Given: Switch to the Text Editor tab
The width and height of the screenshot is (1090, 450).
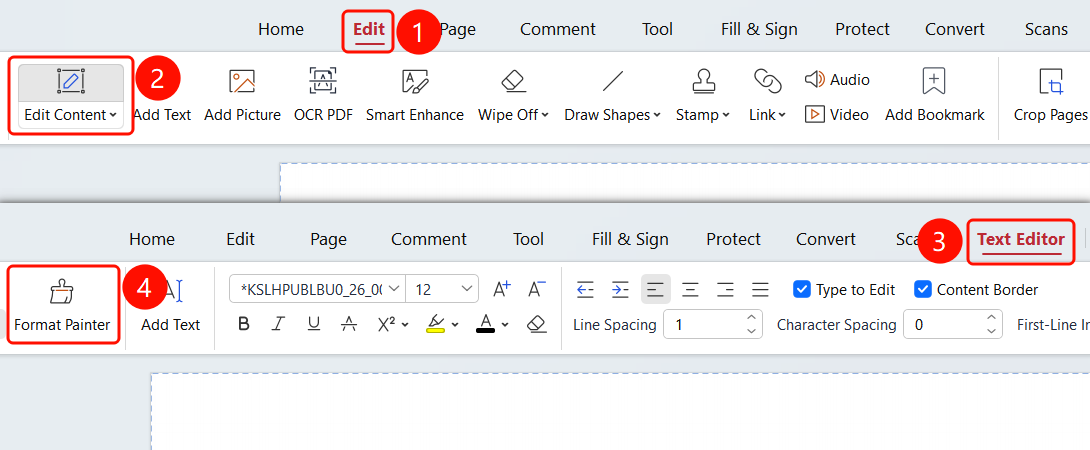Looking at the screenshot, I should [x=1020, y=240].
